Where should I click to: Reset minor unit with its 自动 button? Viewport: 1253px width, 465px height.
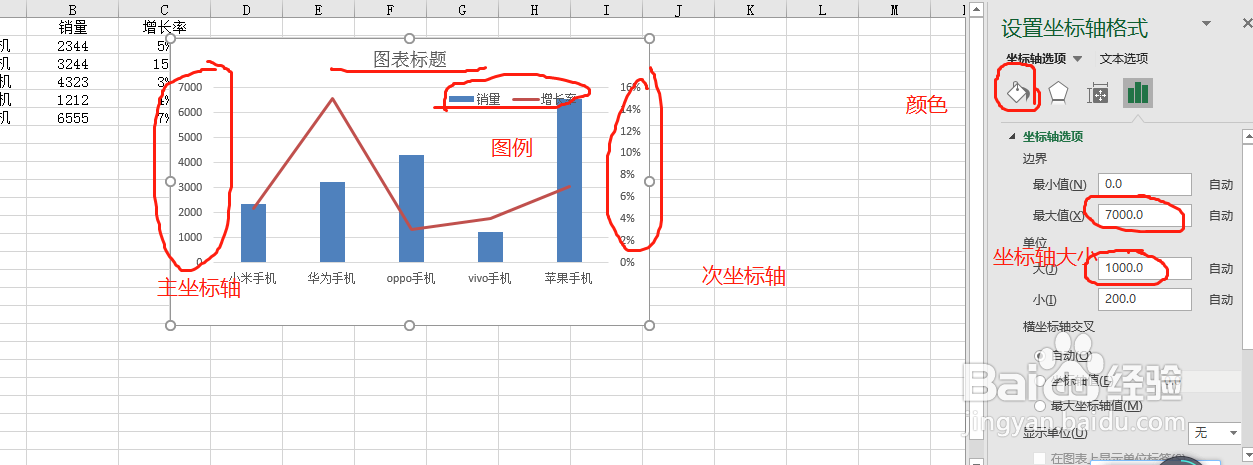tap(1221, 300)
